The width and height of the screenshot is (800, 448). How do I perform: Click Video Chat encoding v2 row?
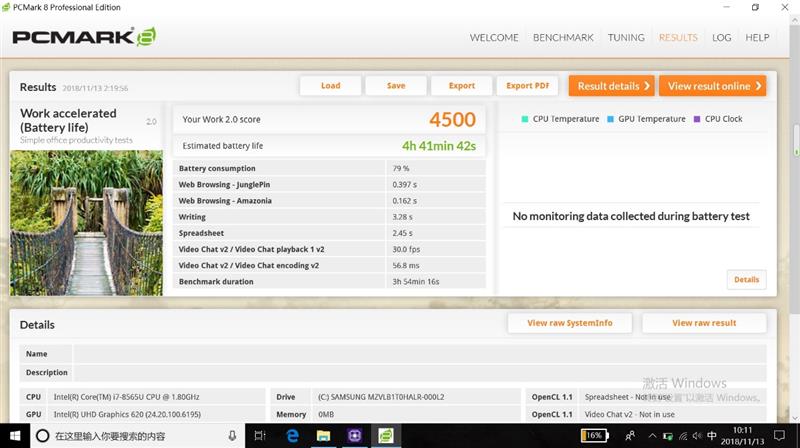pyautogui.click(x=330, y=265)
